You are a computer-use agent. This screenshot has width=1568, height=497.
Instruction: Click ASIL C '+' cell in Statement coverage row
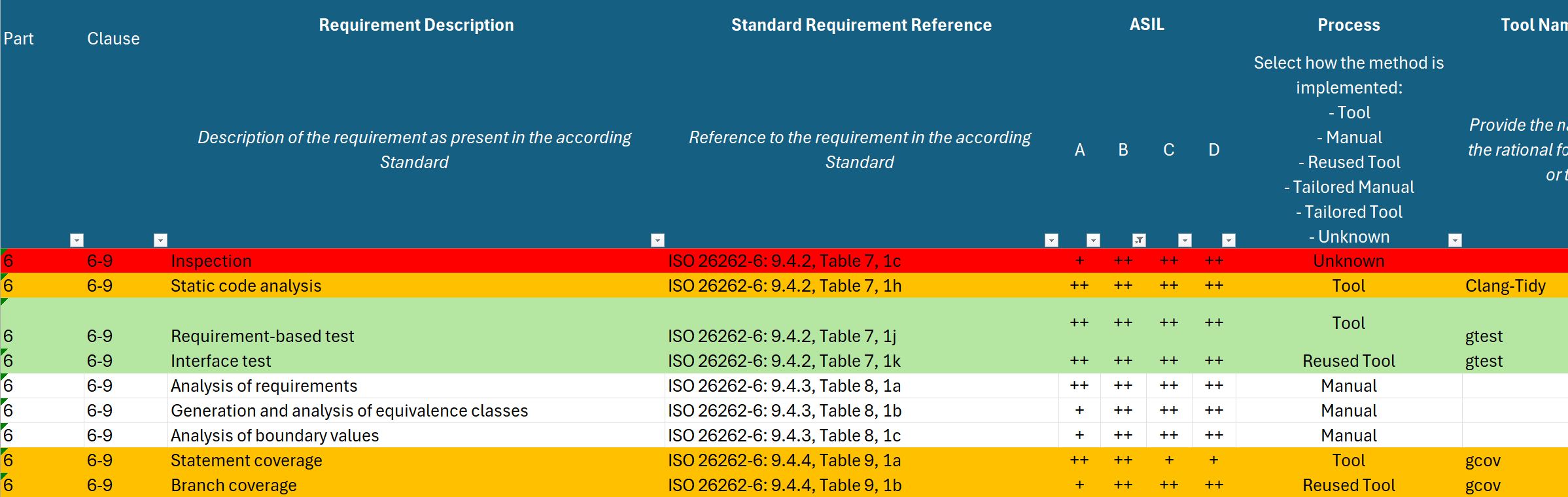[1169, 460]
